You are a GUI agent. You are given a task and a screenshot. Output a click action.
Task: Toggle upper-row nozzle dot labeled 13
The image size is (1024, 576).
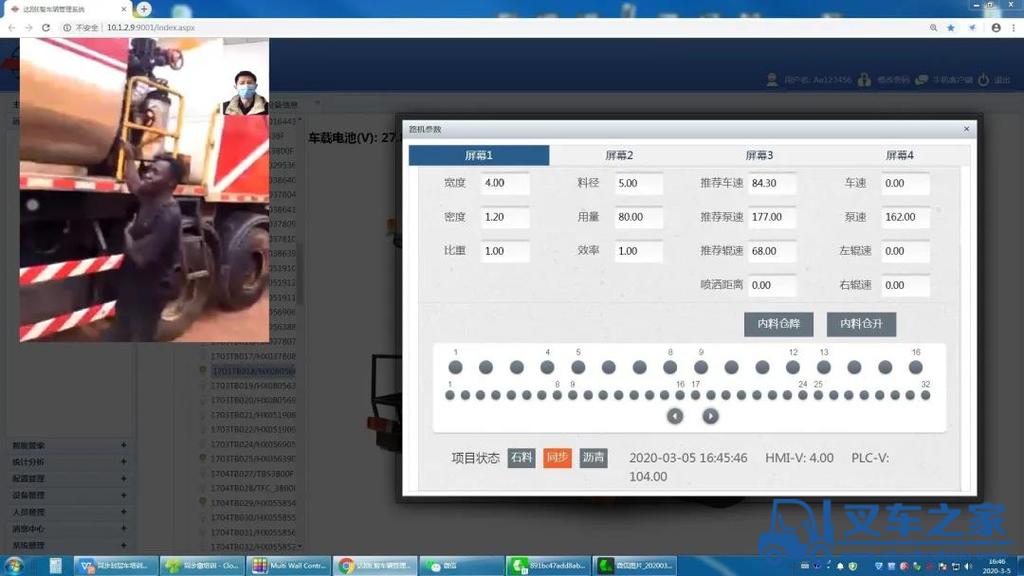point(824,368)
